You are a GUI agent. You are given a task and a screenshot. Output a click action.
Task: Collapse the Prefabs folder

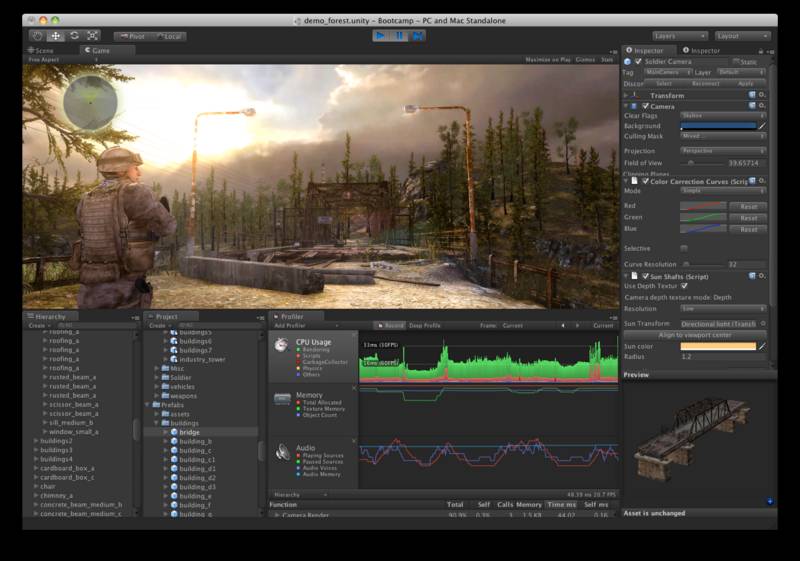(x=147, y=405)
